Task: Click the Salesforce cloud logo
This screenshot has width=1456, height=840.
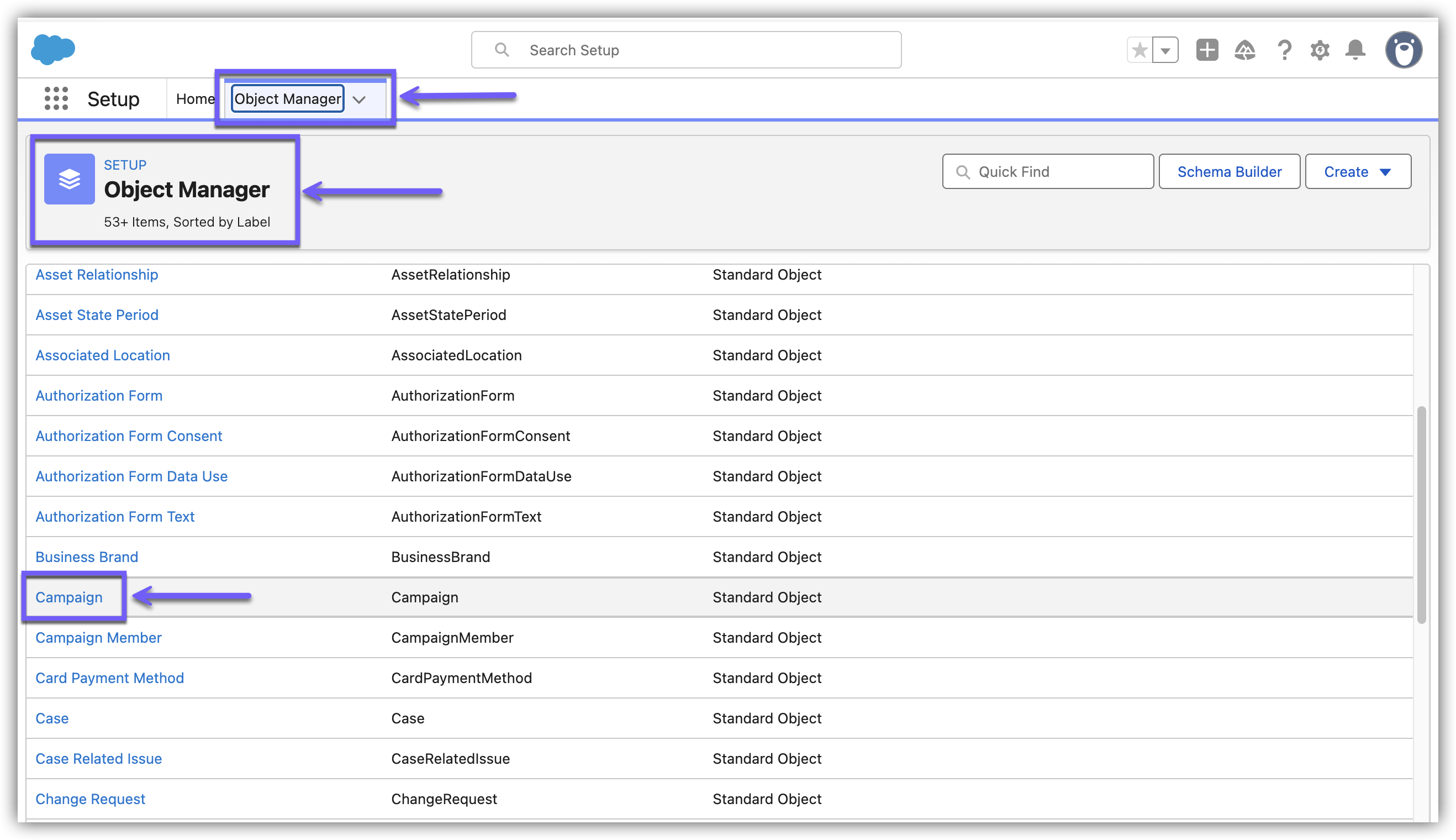Action: pyautogui.click(x=52, y=50)
